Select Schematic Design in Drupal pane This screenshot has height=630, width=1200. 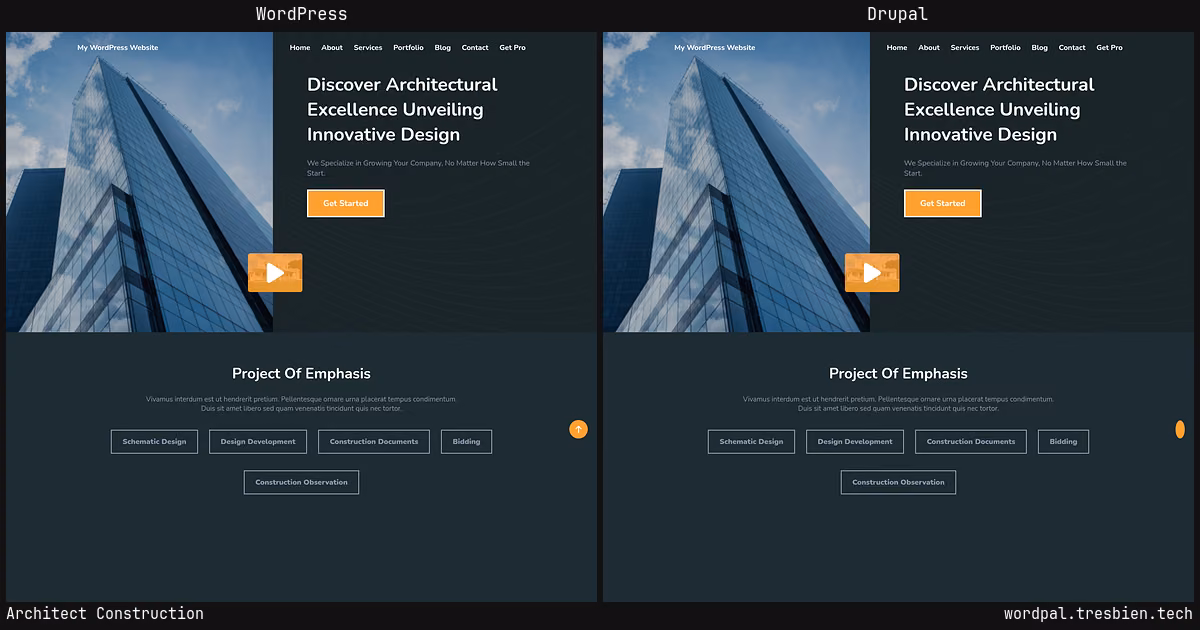[751, 441]
